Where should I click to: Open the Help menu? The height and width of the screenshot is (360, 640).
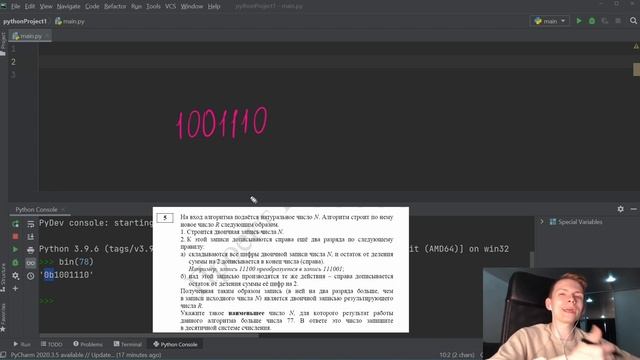coord(214,6)
